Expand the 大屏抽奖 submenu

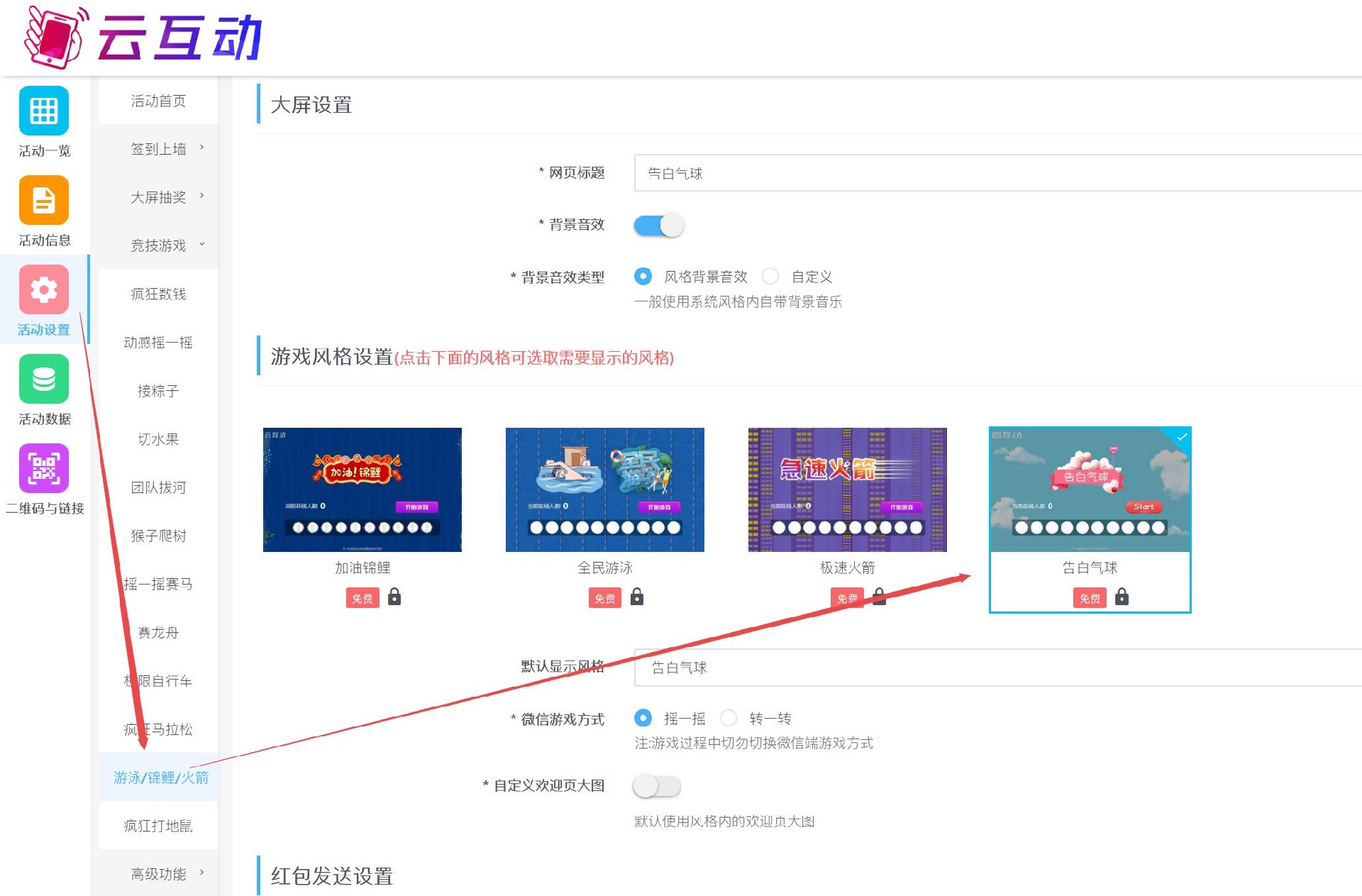(159, 197)
